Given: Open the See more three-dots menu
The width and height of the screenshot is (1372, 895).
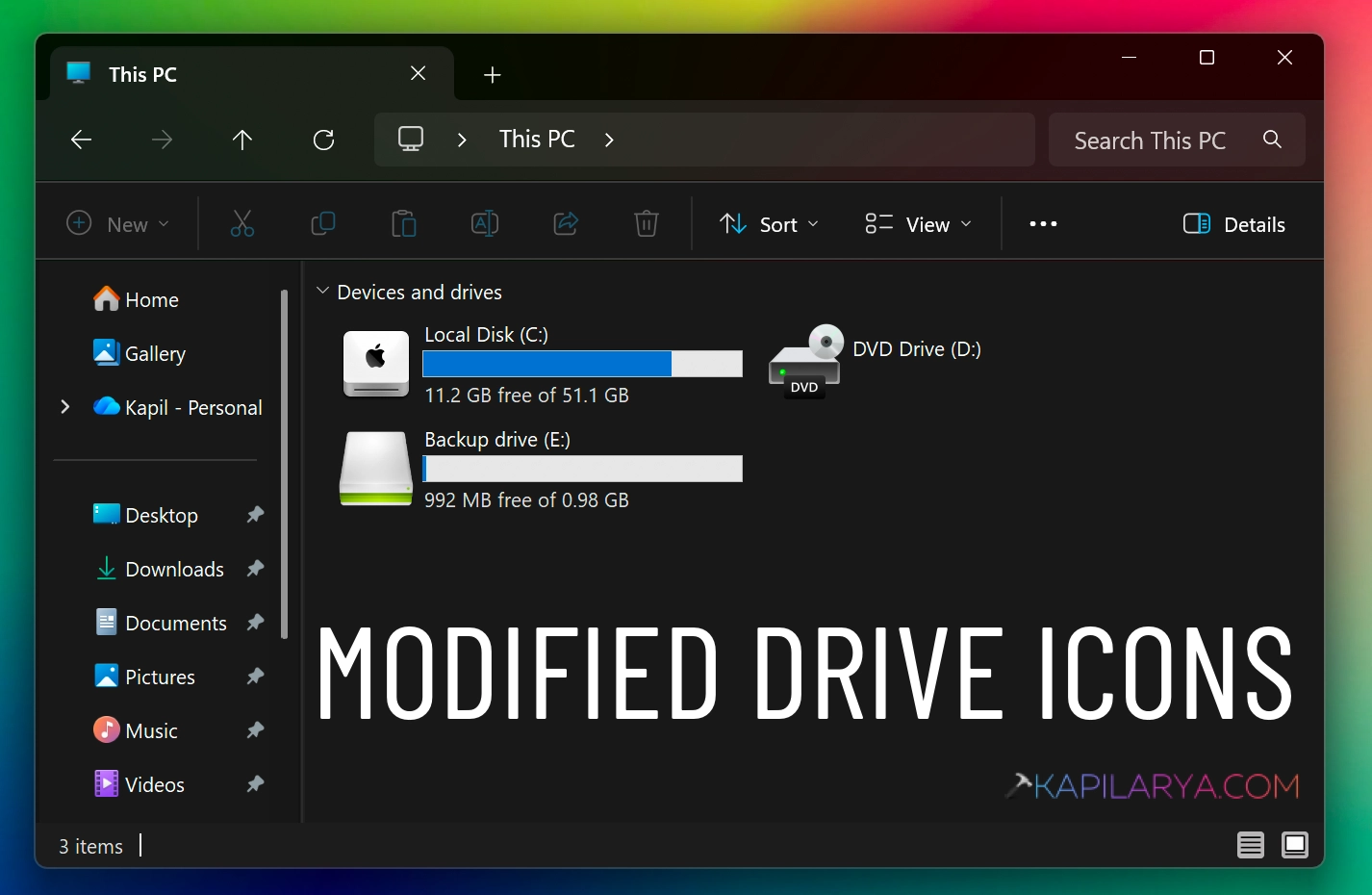Looking at the screenshot, I should pos(1043,224).
